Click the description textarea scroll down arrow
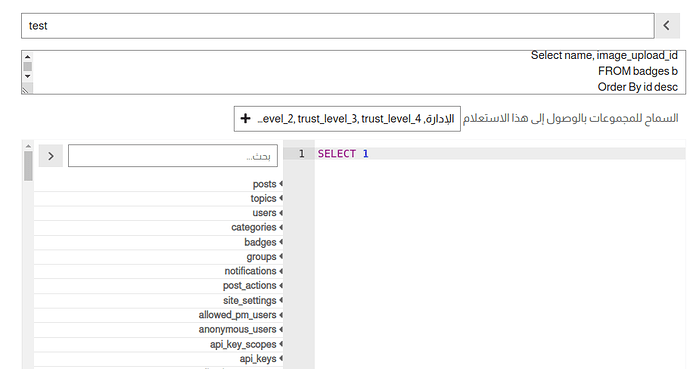This screenshot has width=690, height=369. pos(27,76)
